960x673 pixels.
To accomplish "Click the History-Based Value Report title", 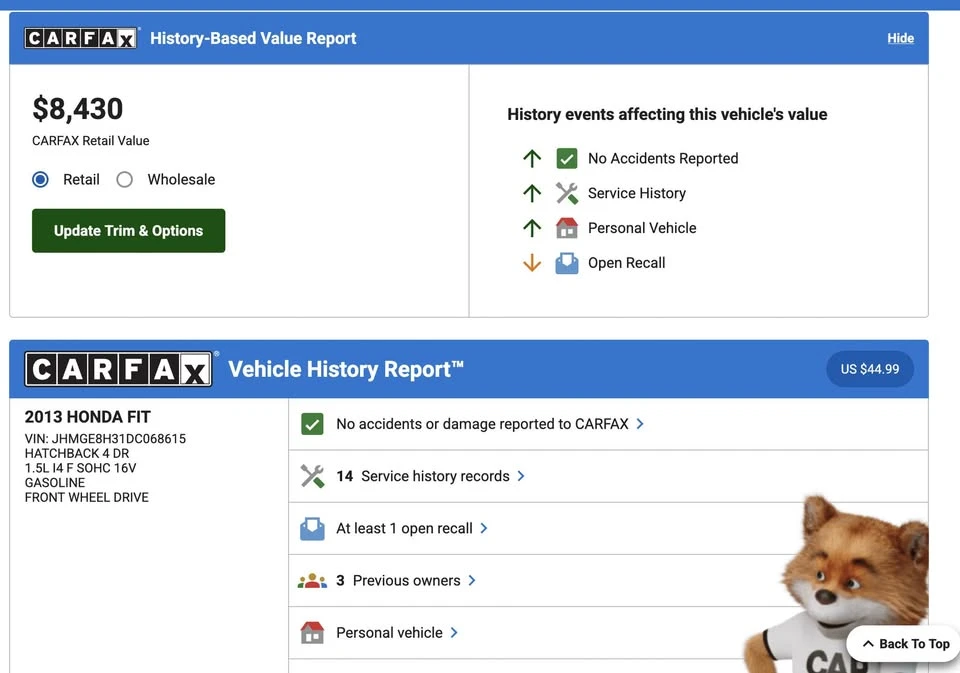I will pyautogui.click(x=253, y=38).
